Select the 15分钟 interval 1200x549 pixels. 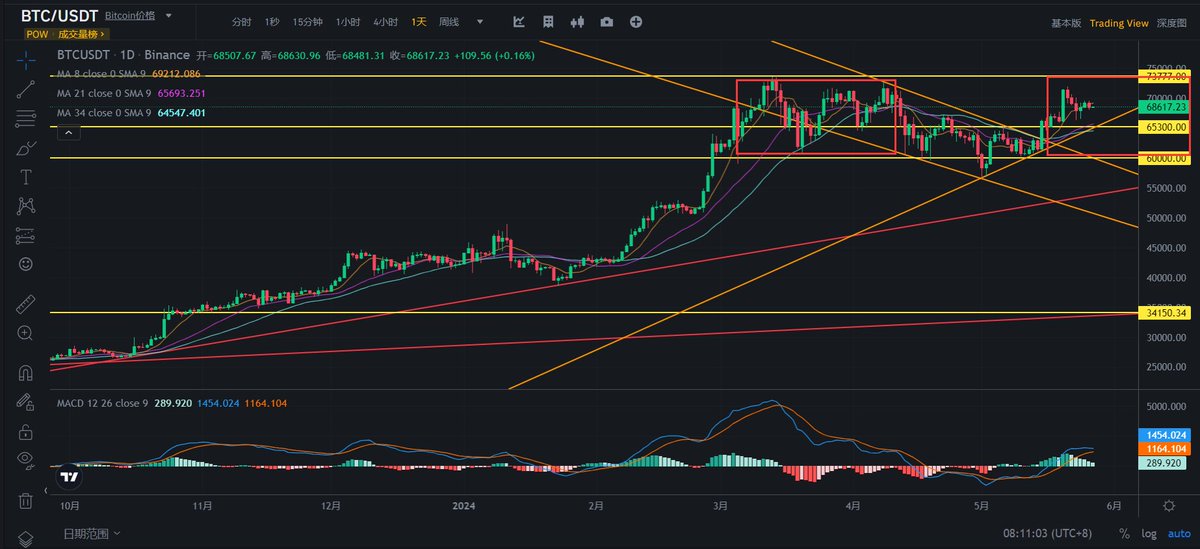point(308,22)
